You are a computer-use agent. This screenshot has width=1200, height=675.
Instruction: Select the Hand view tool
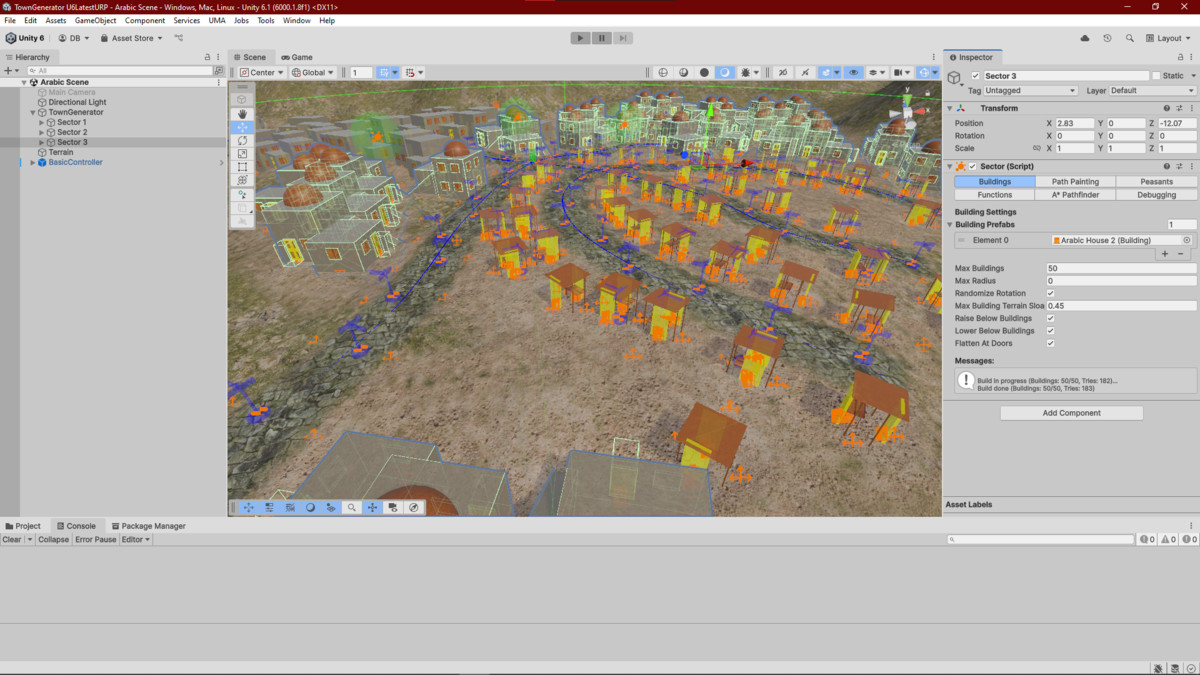242,114
